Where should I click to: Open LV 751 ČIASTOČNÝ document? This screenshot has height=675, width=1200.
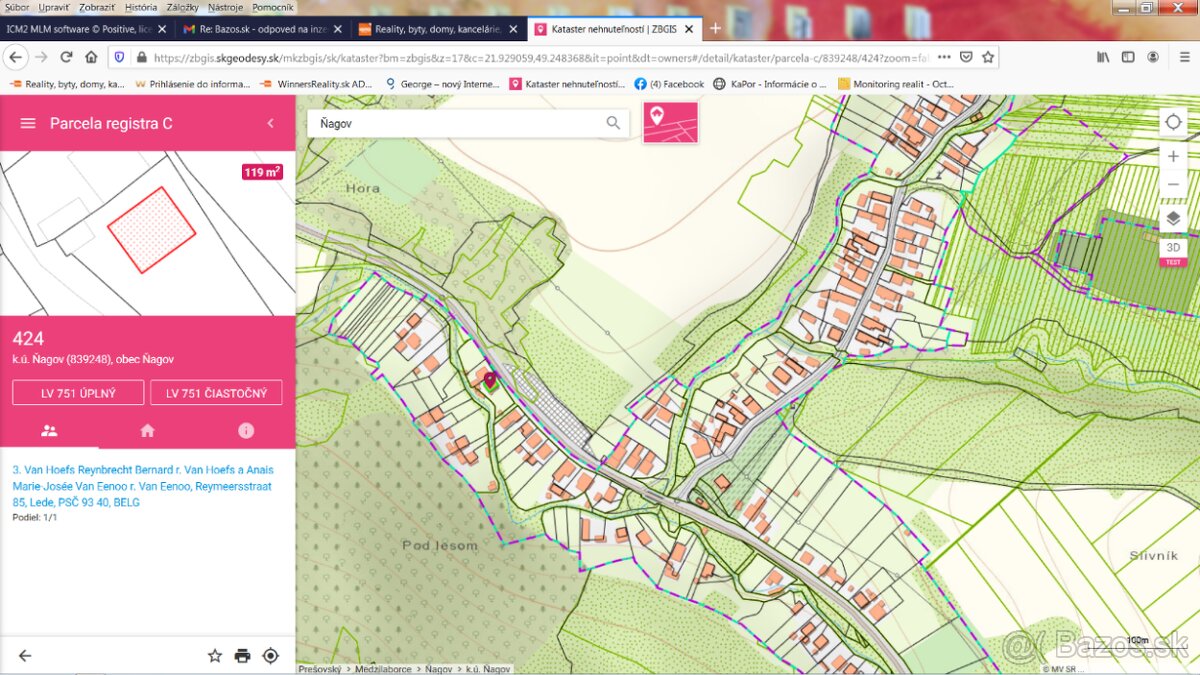click(x=216, y=393)
